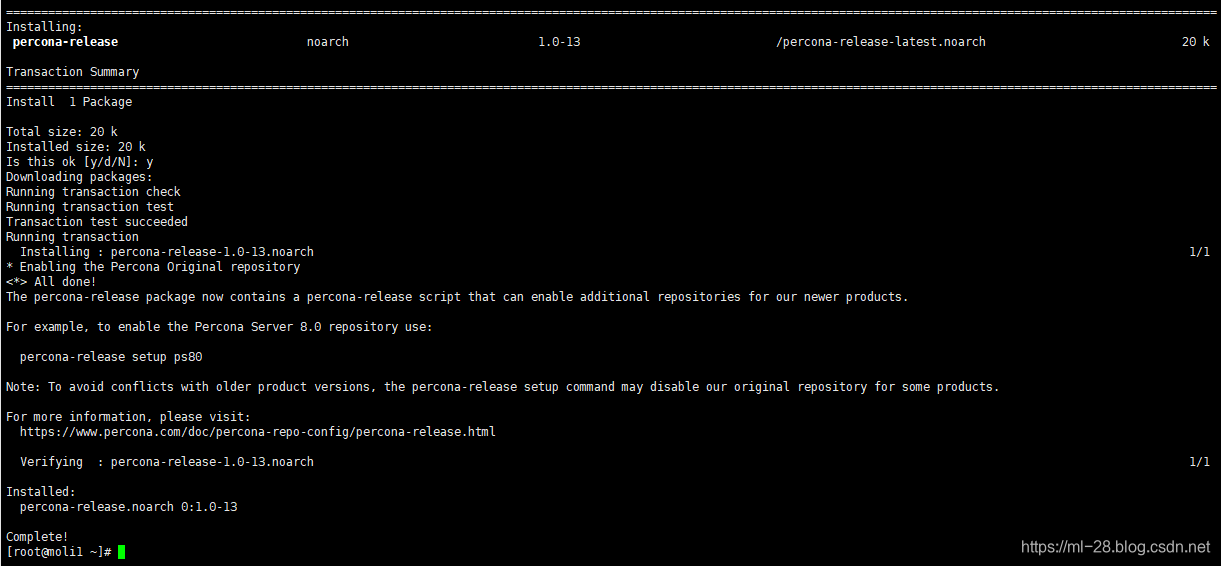Click 'The percona-release package now contains' line
Image resolution: width=1221 pixels, height=566 pixels.
pos(457,297)
